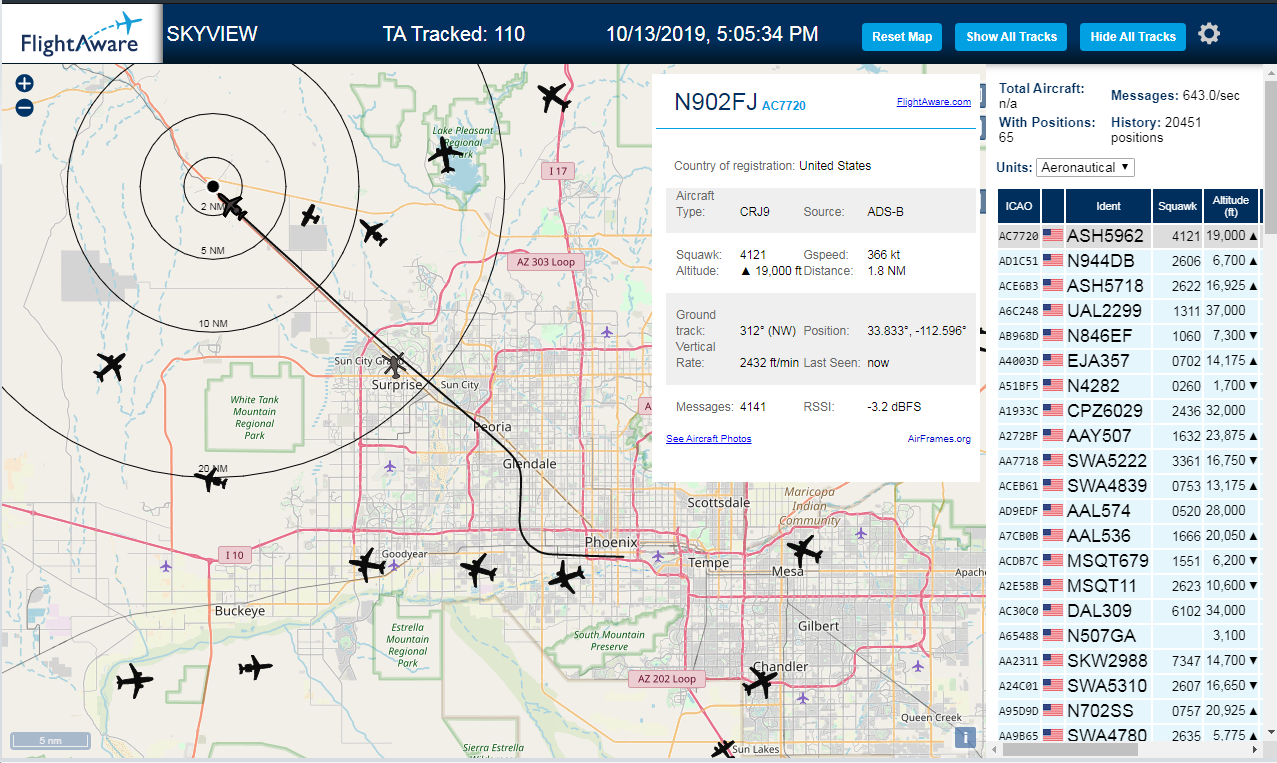
Task: Select the tracked aircraft near 2 NM ring
Action: [232, 207]
